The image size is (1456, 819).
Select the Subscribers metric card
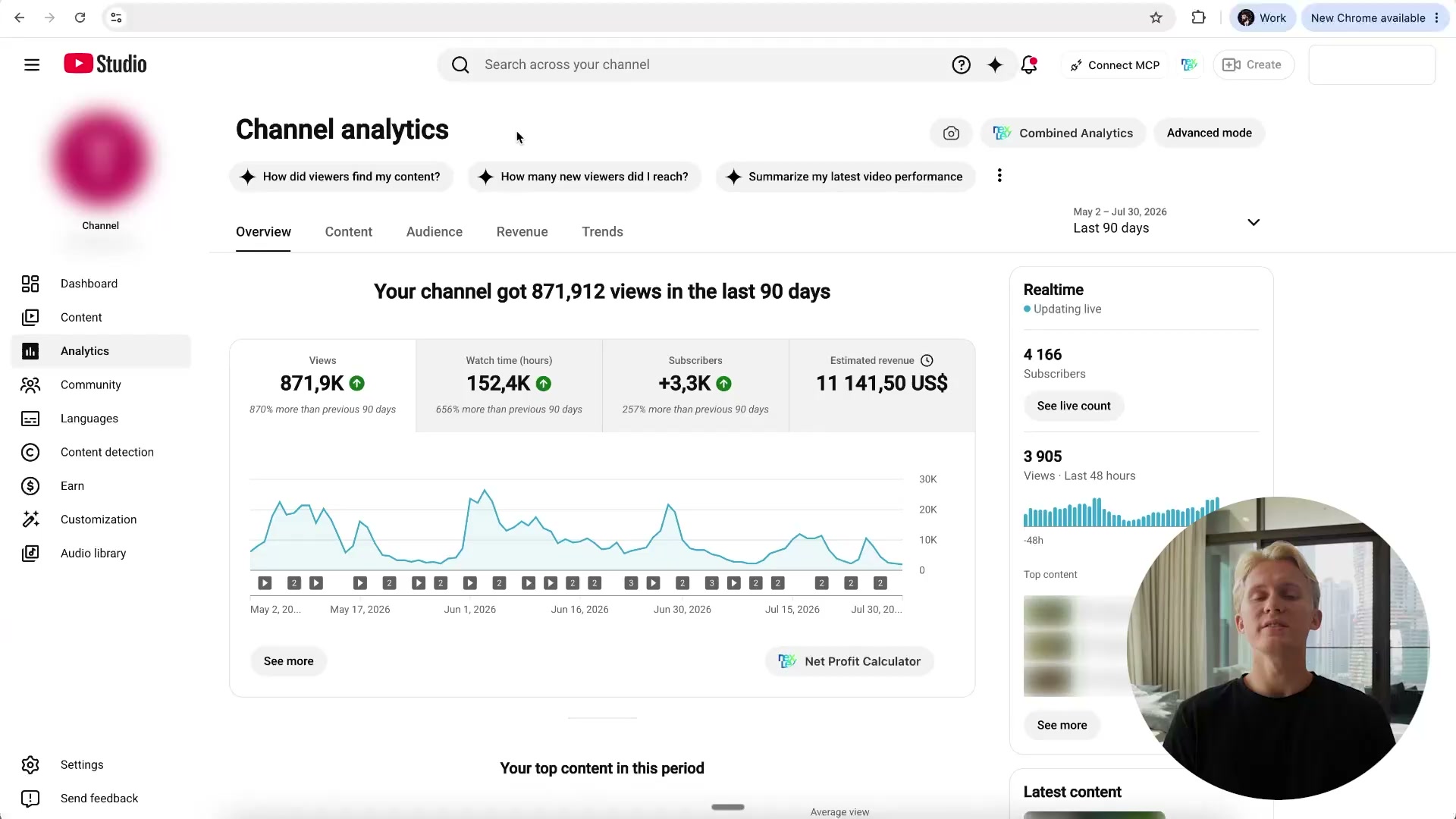click(695, 386)
